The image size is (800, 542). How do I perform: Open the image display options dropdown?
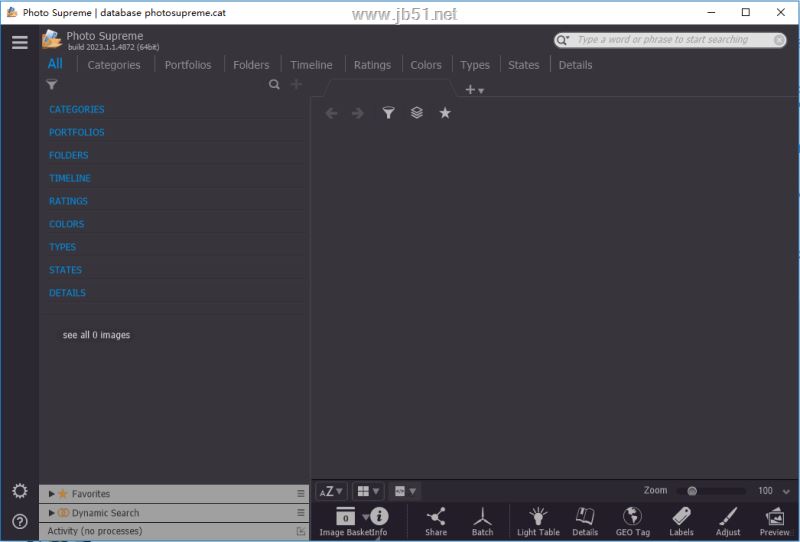pyautogui.click(x=406, y=491)
